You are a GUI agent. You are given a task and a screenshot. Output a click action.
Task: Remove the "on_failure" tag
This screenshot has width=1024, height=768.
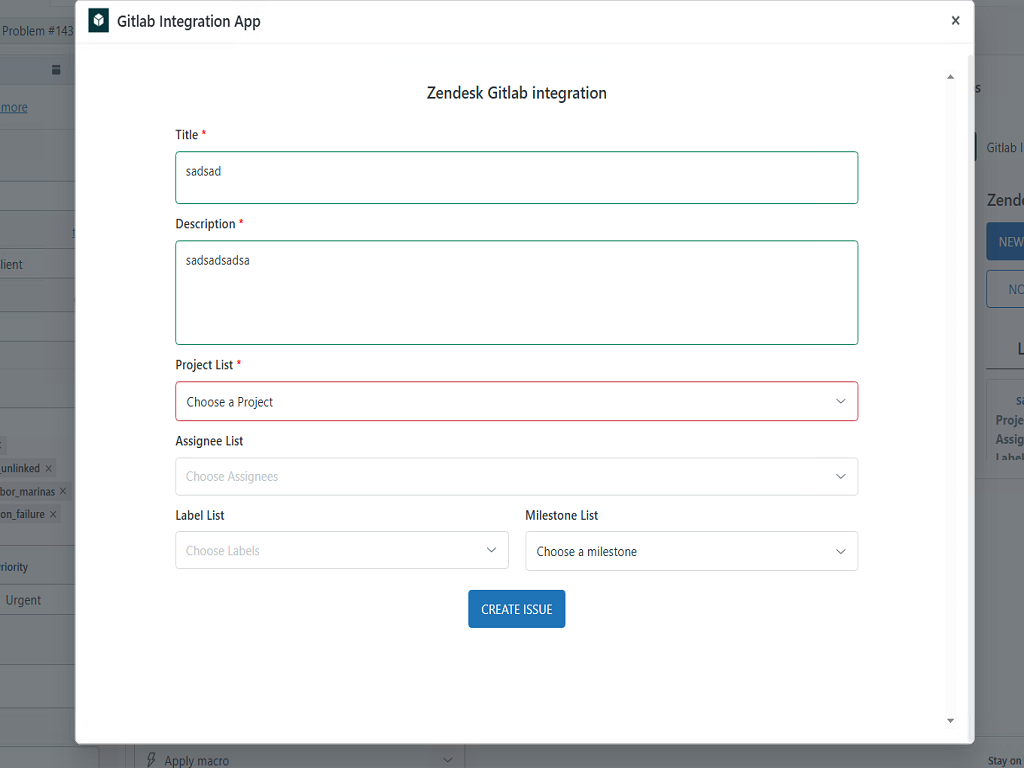tap(53, 515)
